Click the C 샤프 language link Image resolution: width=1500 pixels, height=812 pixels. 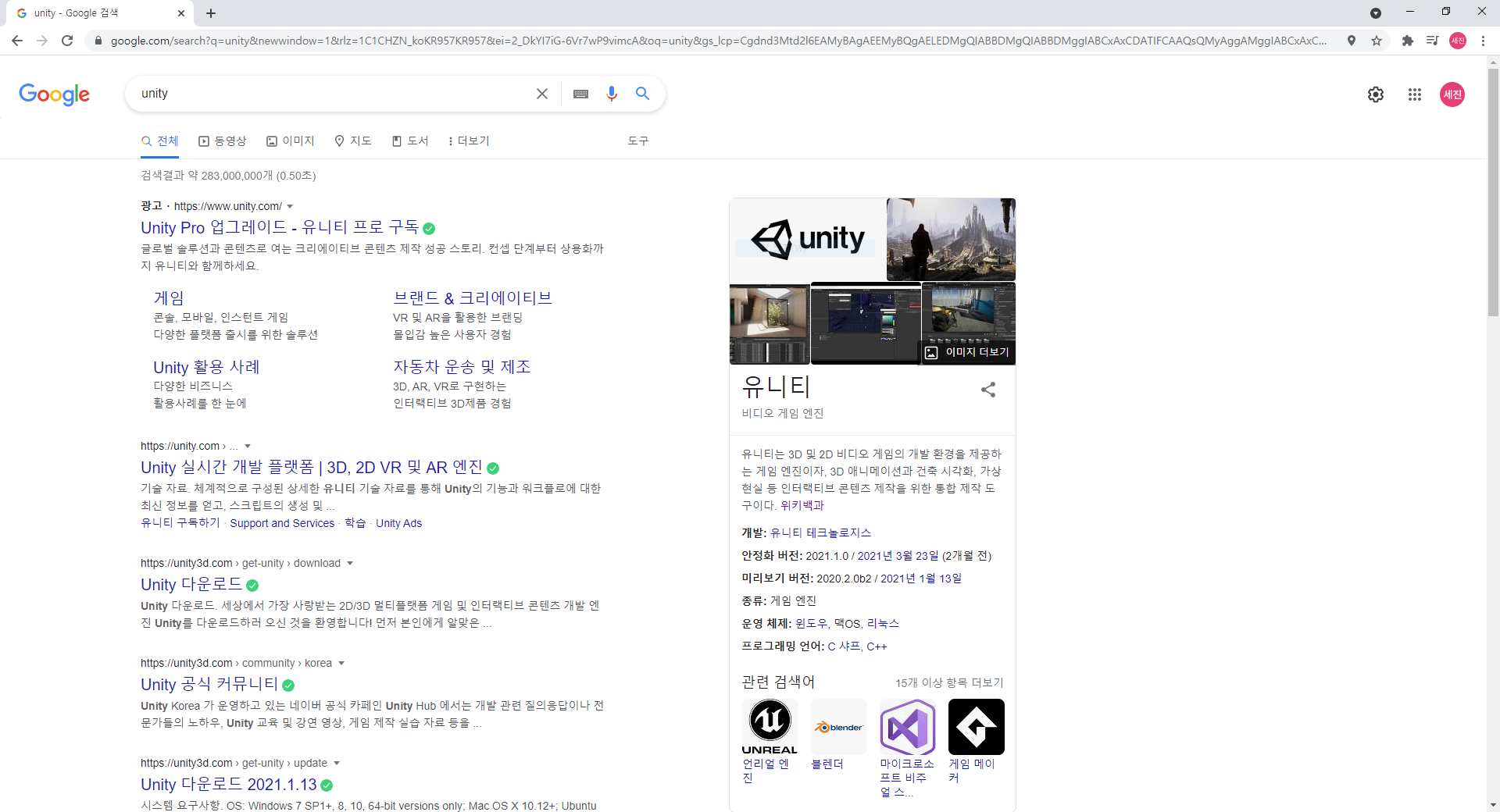(844, 646)
